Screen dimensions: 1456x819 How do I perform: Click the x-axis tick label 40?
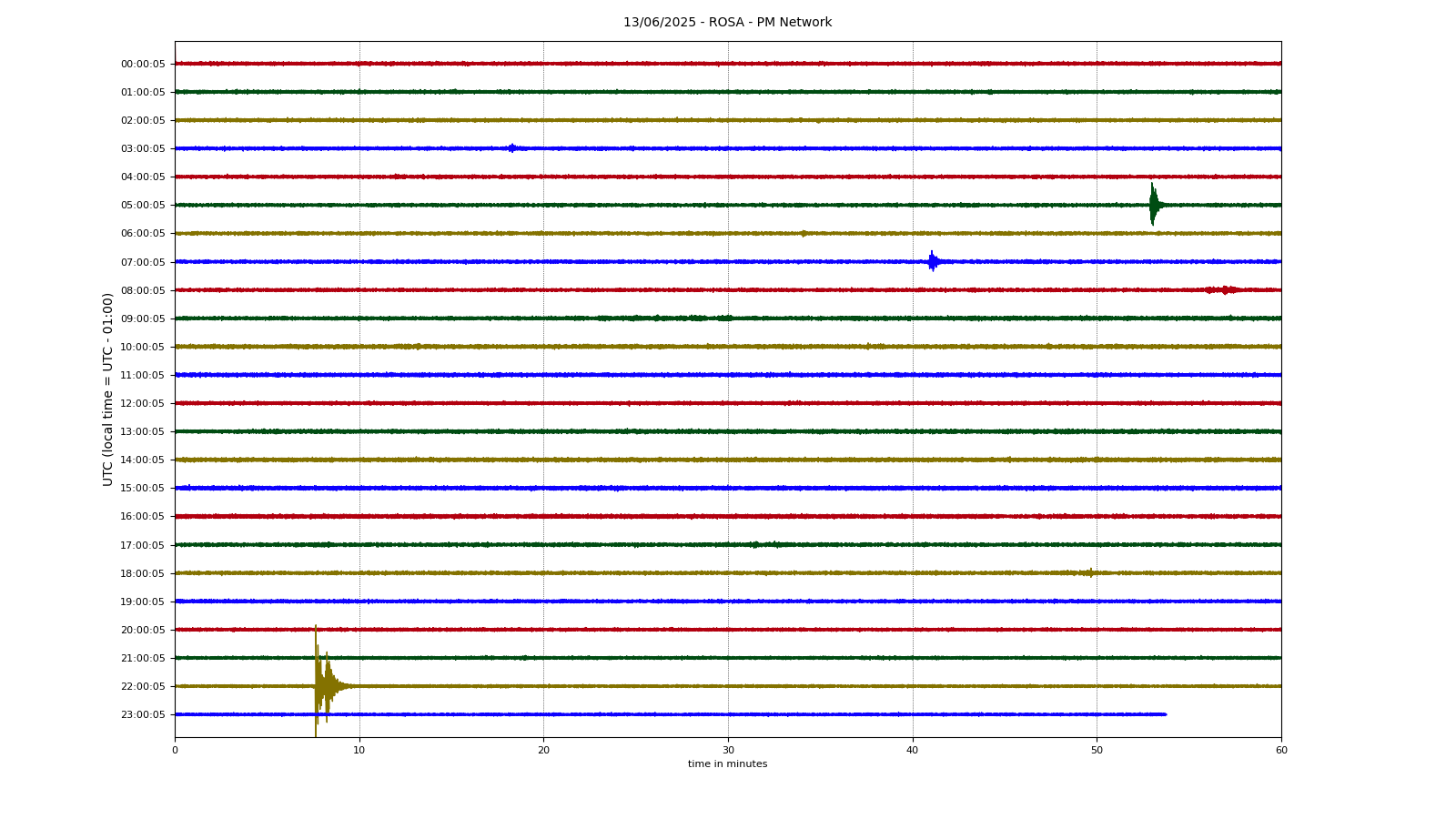point(913,751)
